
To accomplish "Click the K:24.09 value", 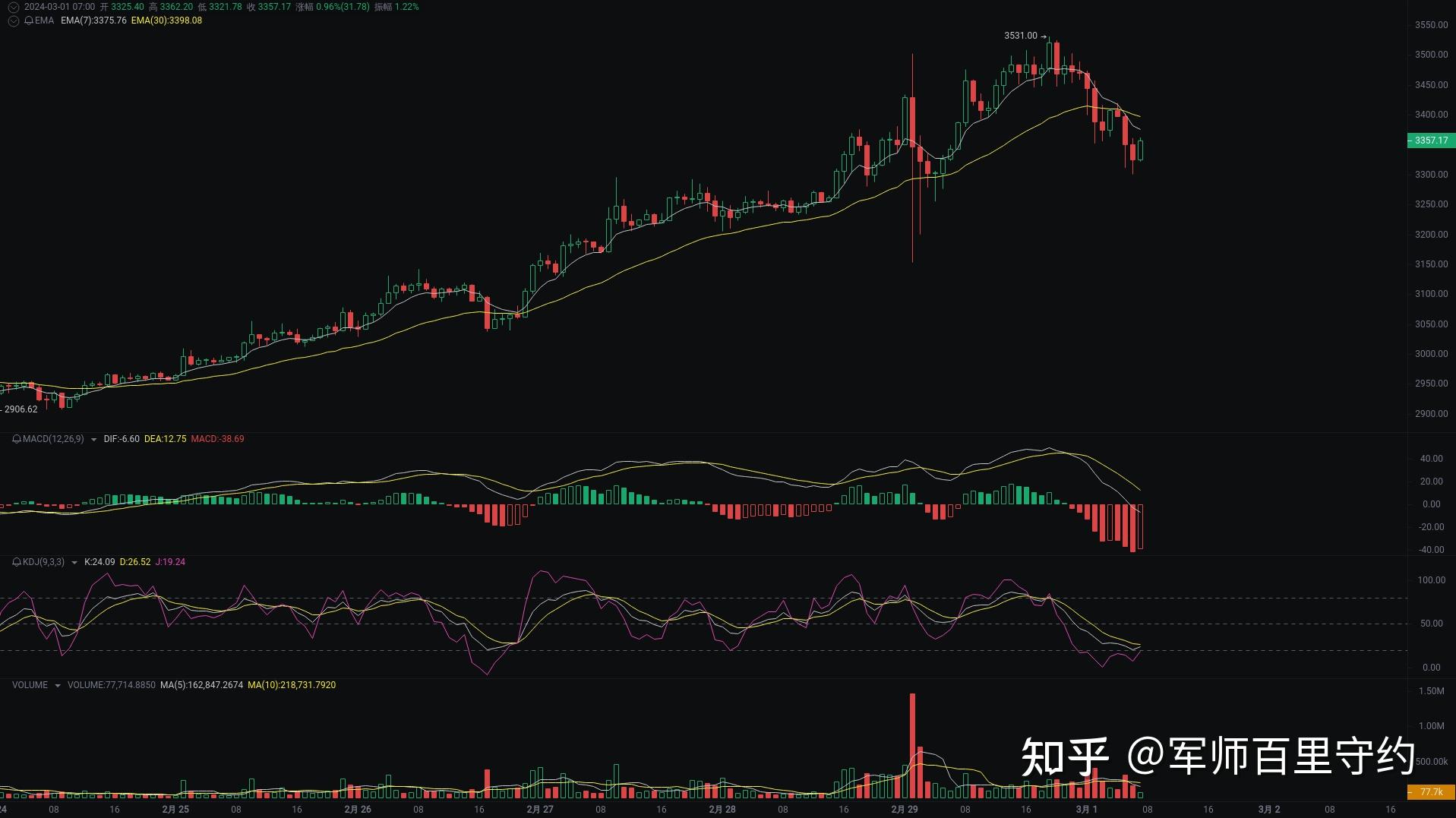I will [99, 562].
